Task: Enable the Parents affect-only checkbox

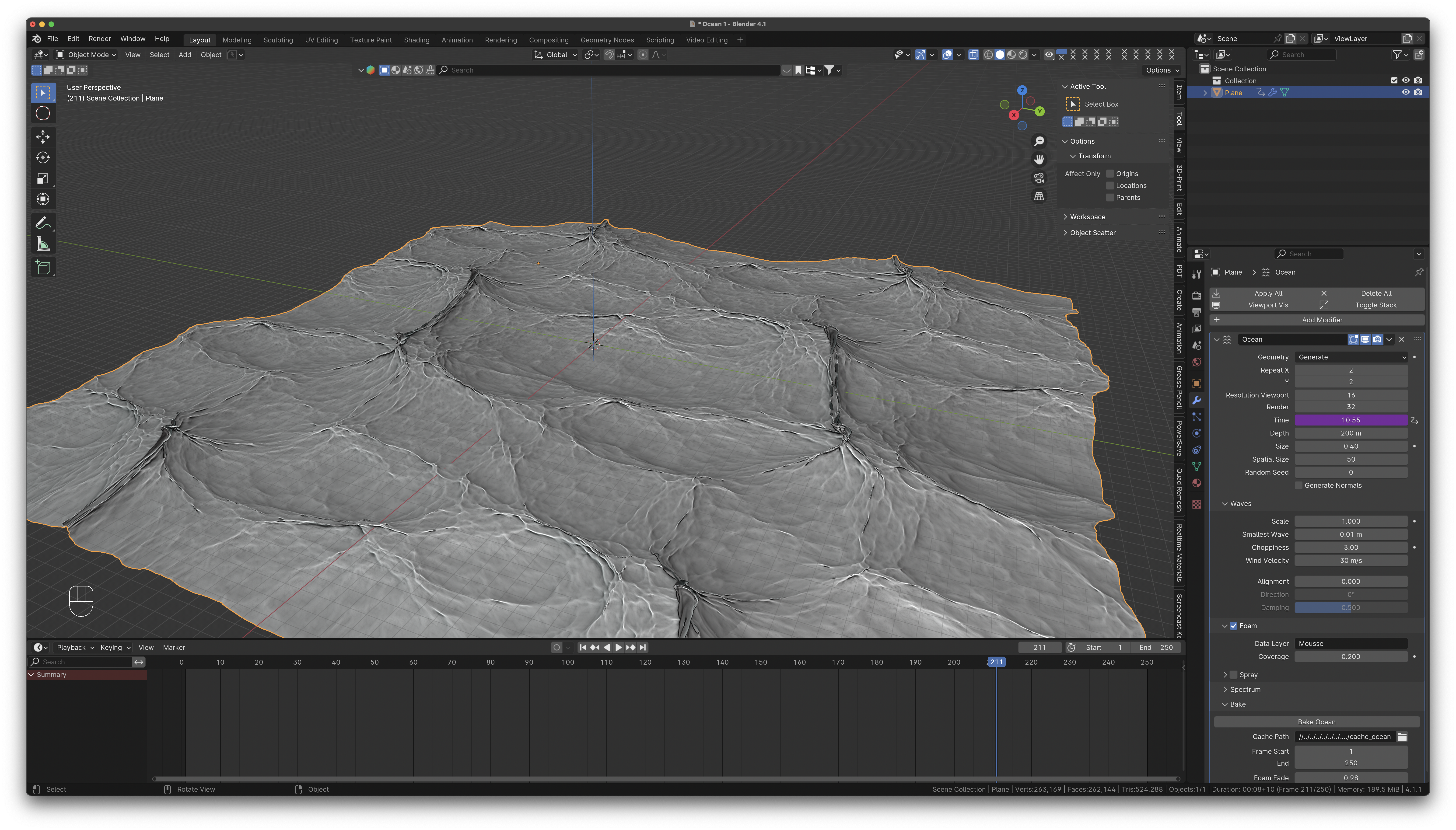Action: click(1110, 198)
